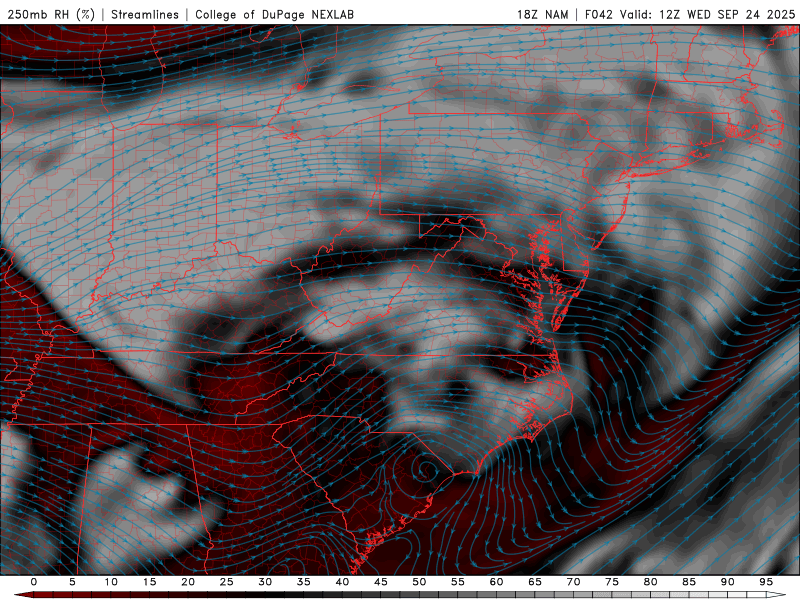Click the 'Valid: 12Z WED SEP 24 2025' text

708,14
